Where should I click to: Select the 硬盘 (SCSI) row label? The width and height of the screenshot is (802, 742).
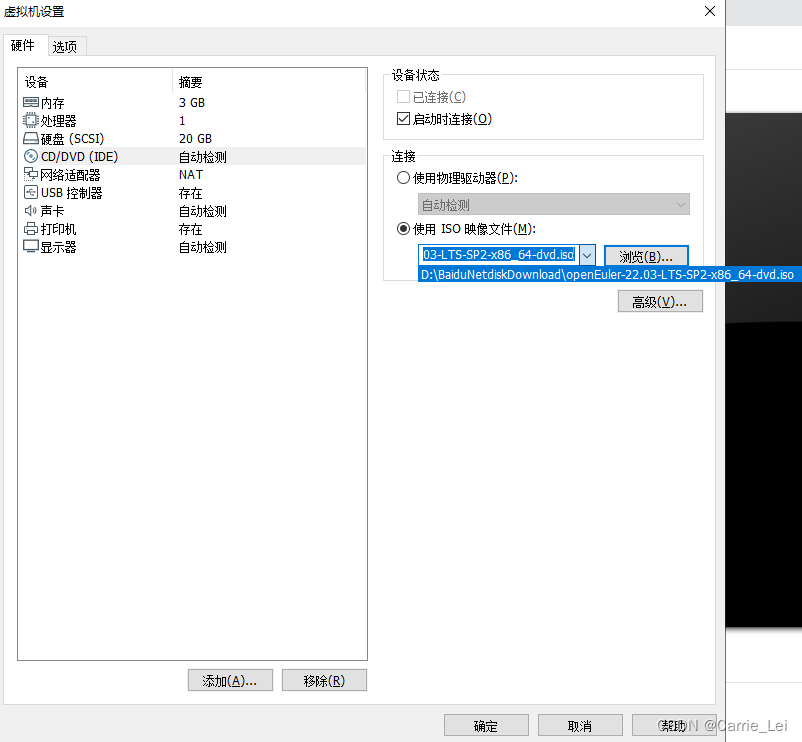[x=72, y=139]
